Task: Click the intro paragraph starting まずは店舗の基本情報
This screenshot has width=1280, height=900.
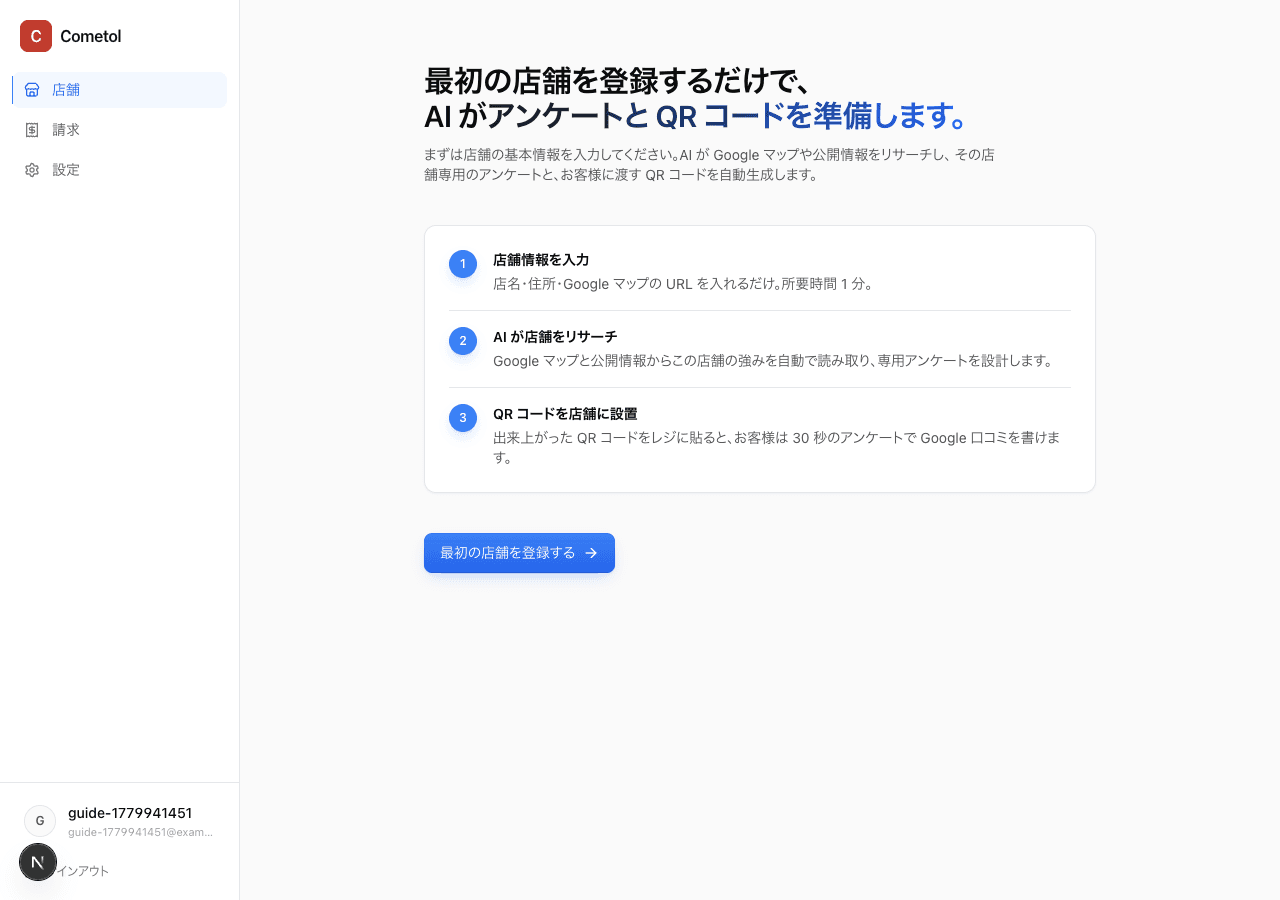Action: pyautogui.click(x=709, y=165)
